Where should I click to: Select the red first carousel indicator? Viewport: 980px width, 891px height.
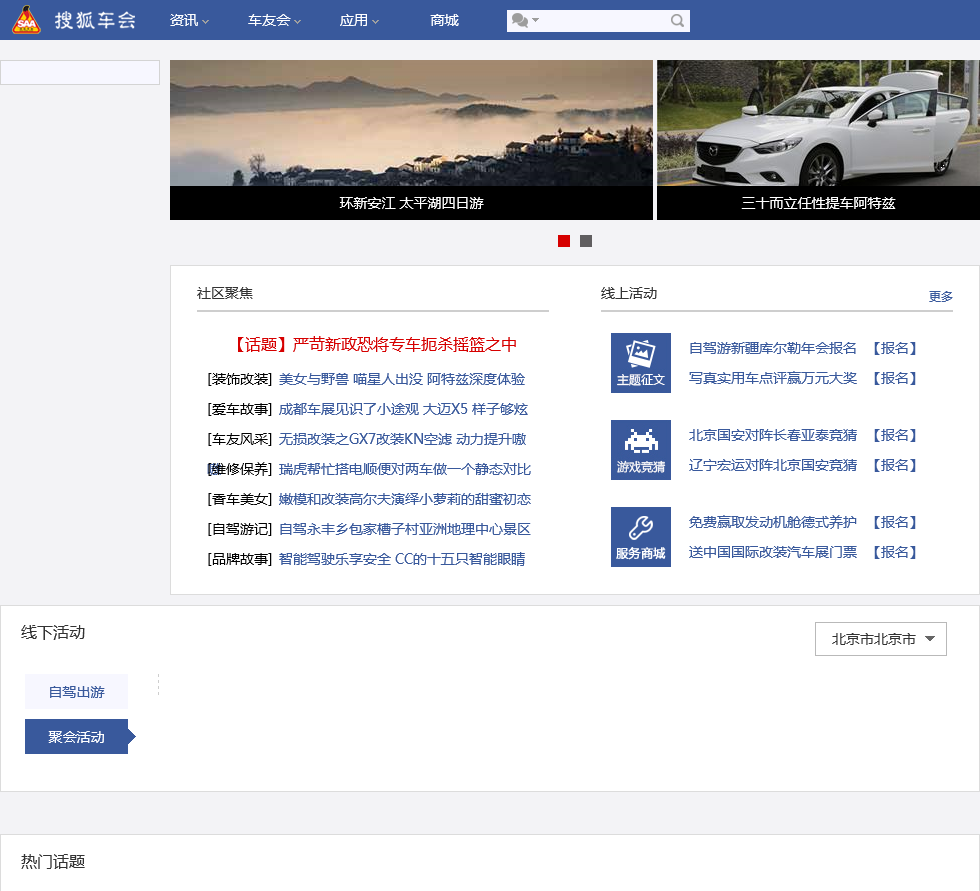564,241
